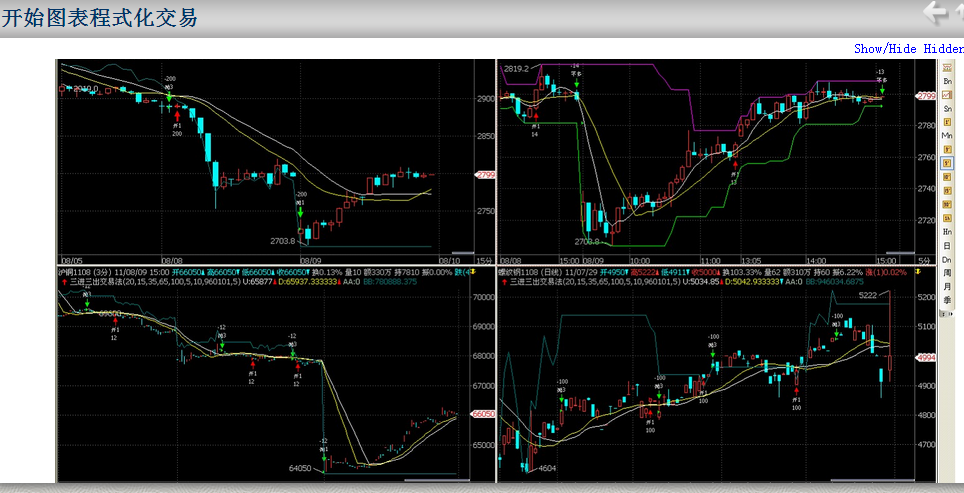This screenshot has width=964, height=493.
Task: Click the red arrow beside the 螺纹钢 三进三出交易法 indicator
Action: (x=506, y=282)
